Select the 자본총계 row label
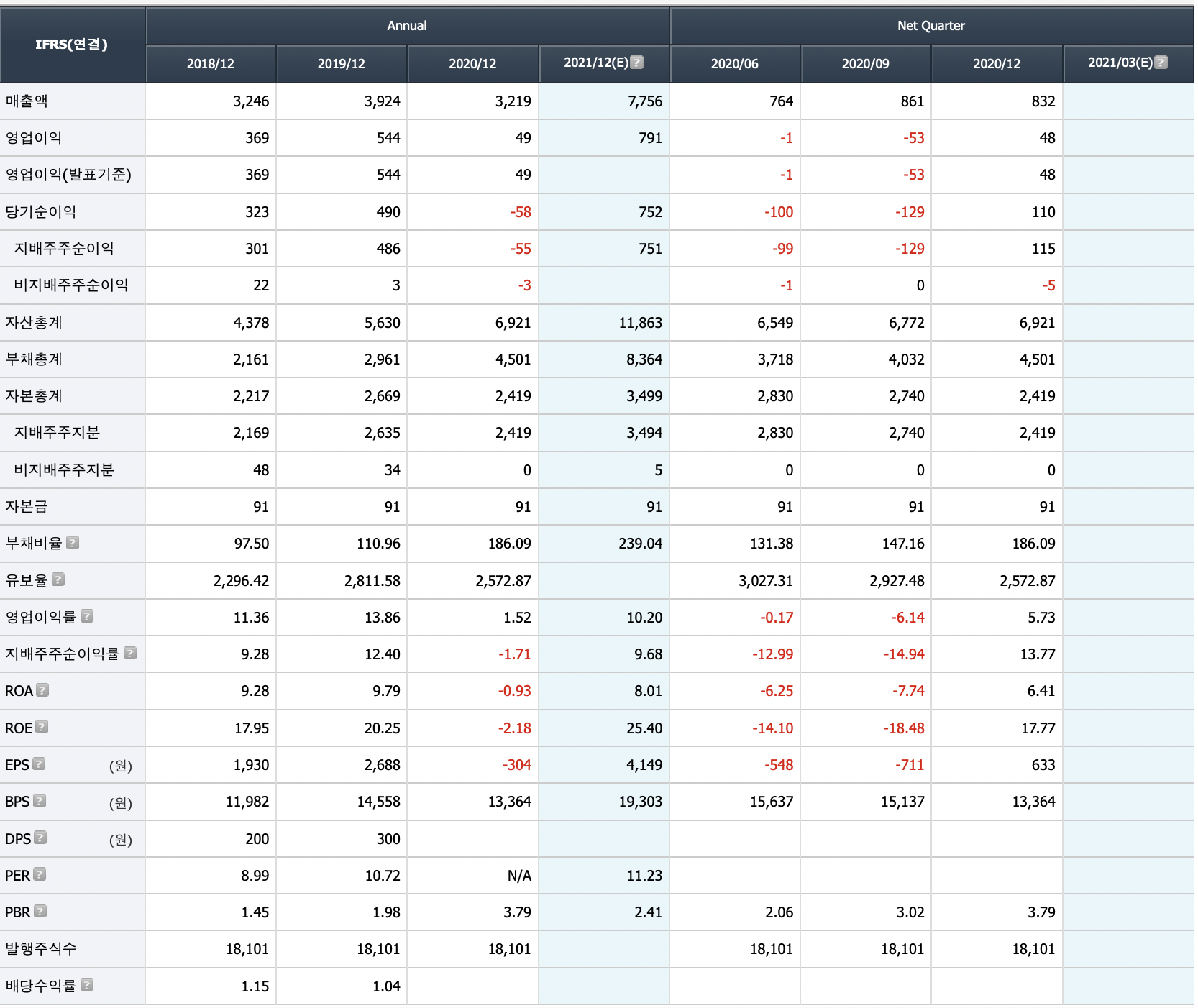Image resolution: width=1198 pixels, height=1008 pixels. point(34,396)
